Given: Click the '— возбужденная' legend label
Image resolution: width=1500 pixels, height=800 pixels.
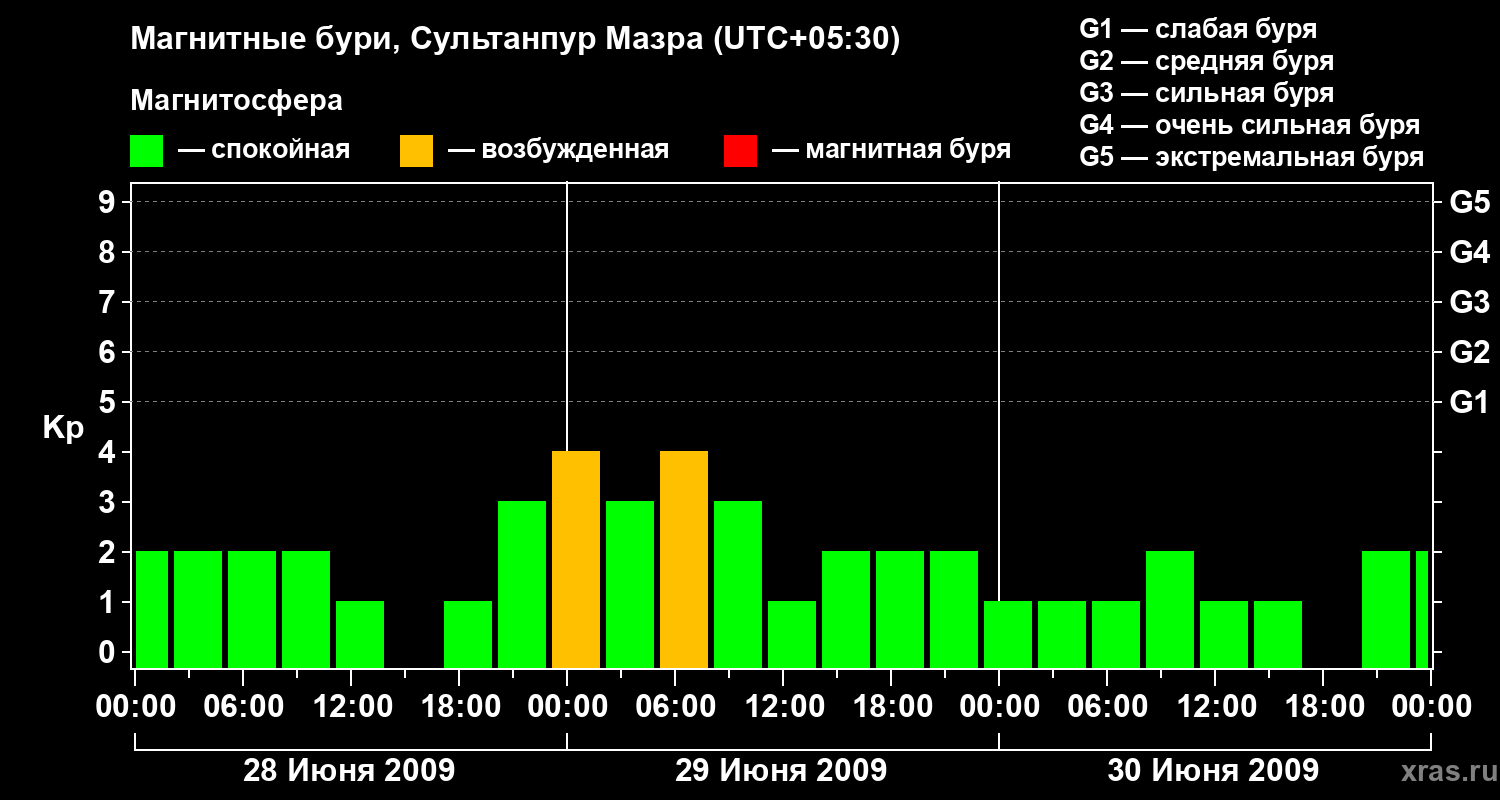Looking at the screenshot, I should point(558,150).
